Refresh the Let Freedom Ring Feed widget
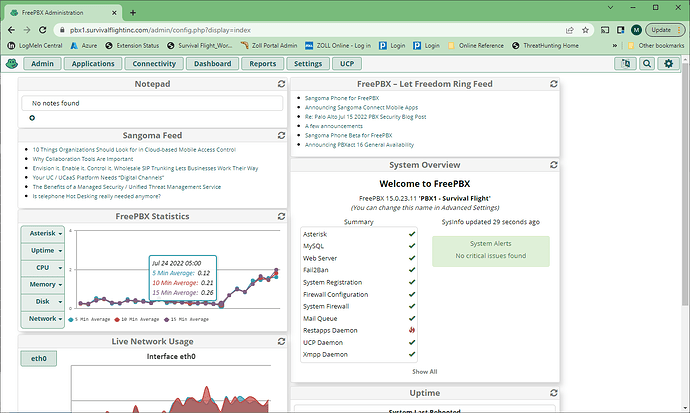The image size is (690, 413). pyautogui.click(x=554, y=84)
